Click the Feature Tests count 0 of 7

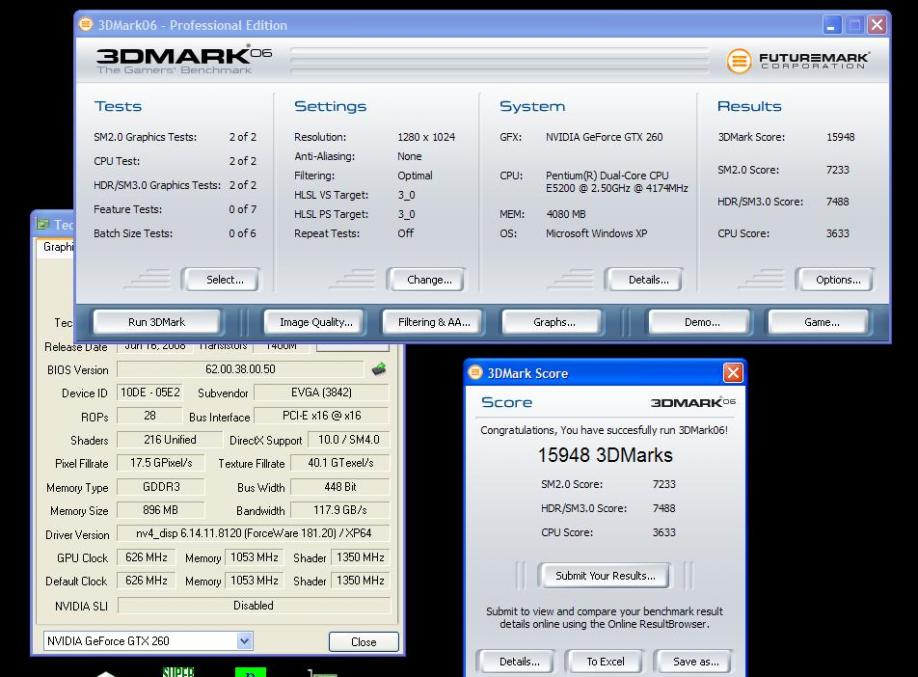tap(242, 209)
